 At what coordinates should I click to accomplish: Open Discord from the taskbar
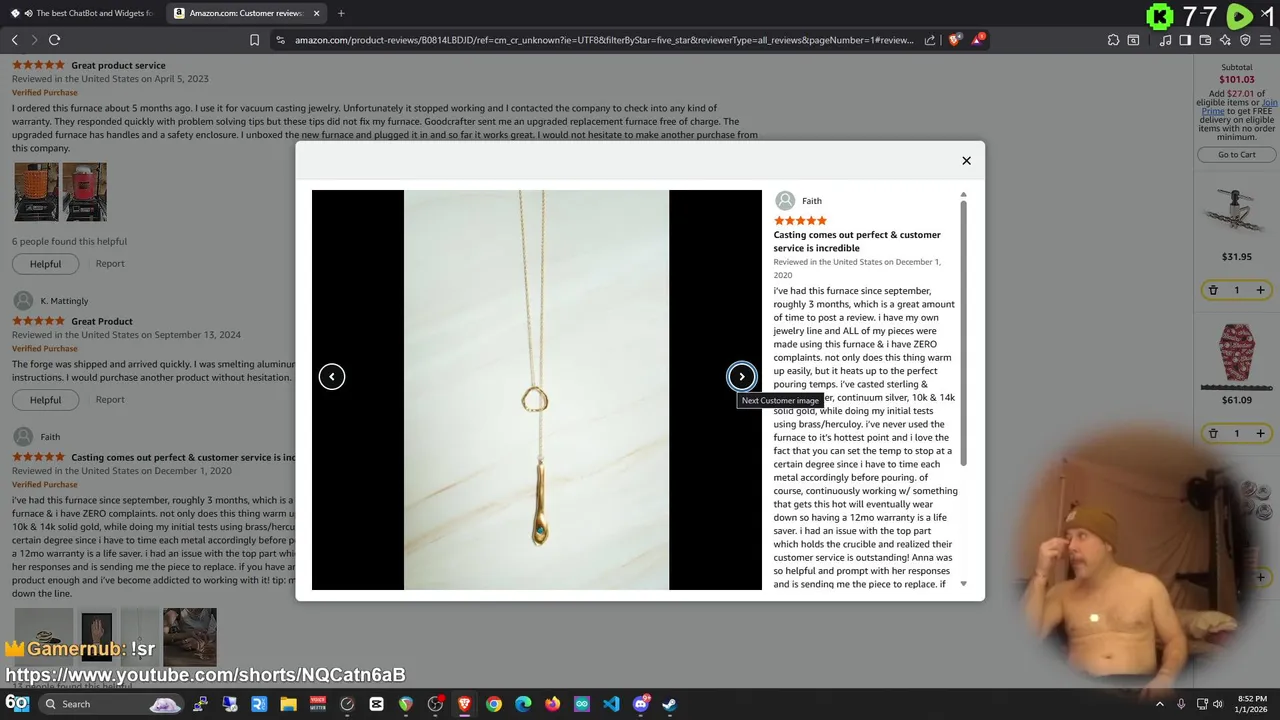point(640,704)
